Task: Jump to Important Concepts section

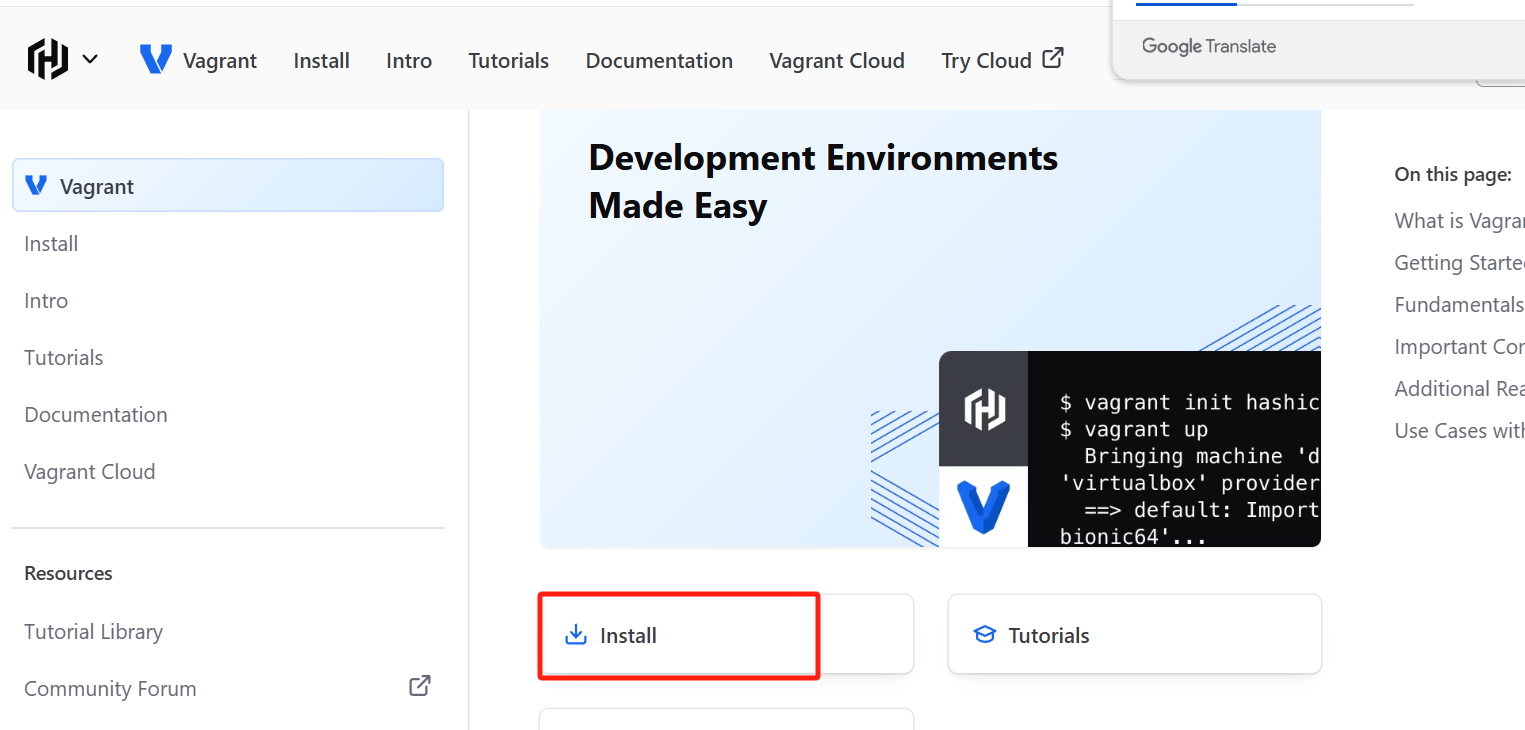Action: pos(1460,347)
